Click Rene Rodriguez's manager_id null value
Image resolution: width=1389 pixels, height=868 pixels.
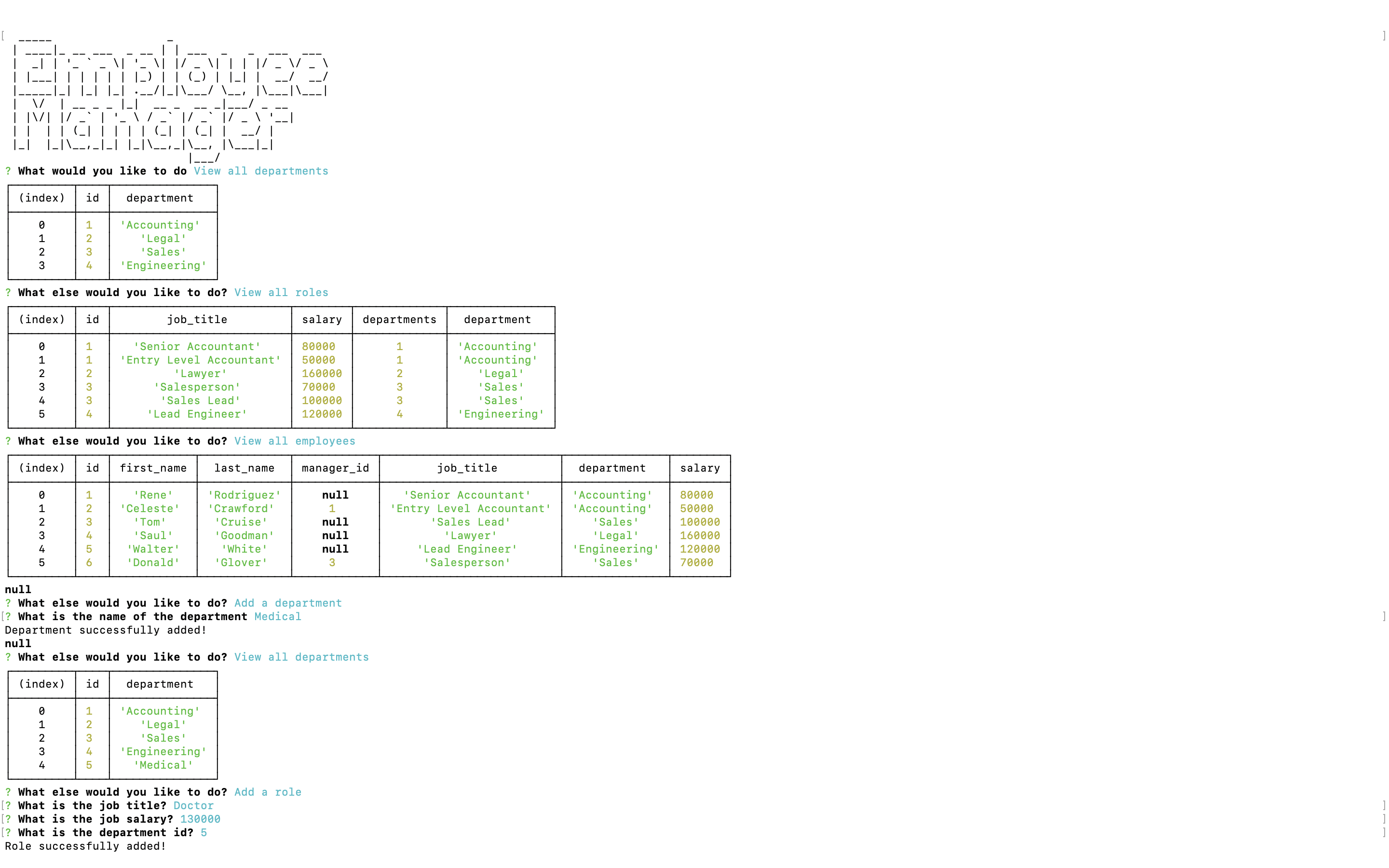tap(335, 494)
